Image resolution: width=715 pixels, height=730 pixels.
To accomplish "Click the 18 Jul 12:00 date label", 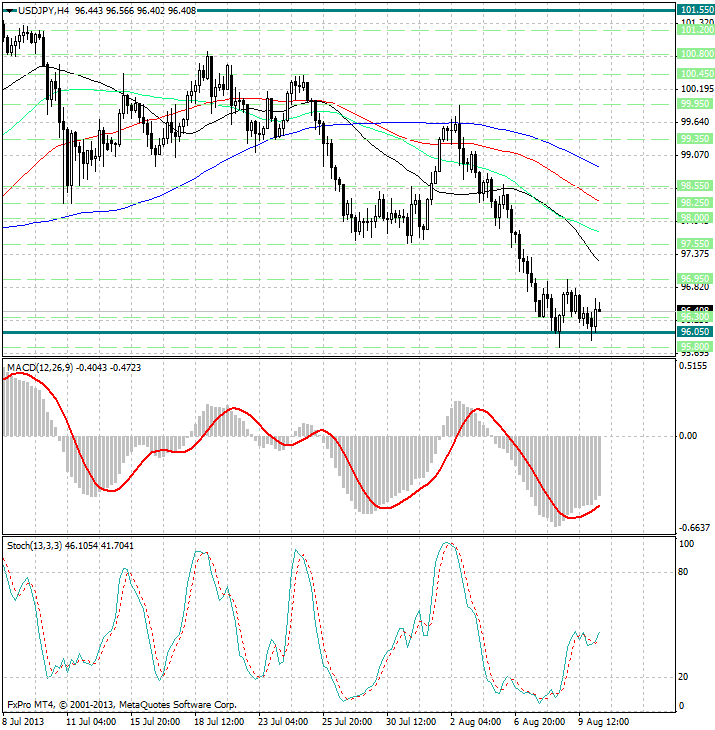I will point(219,722).
